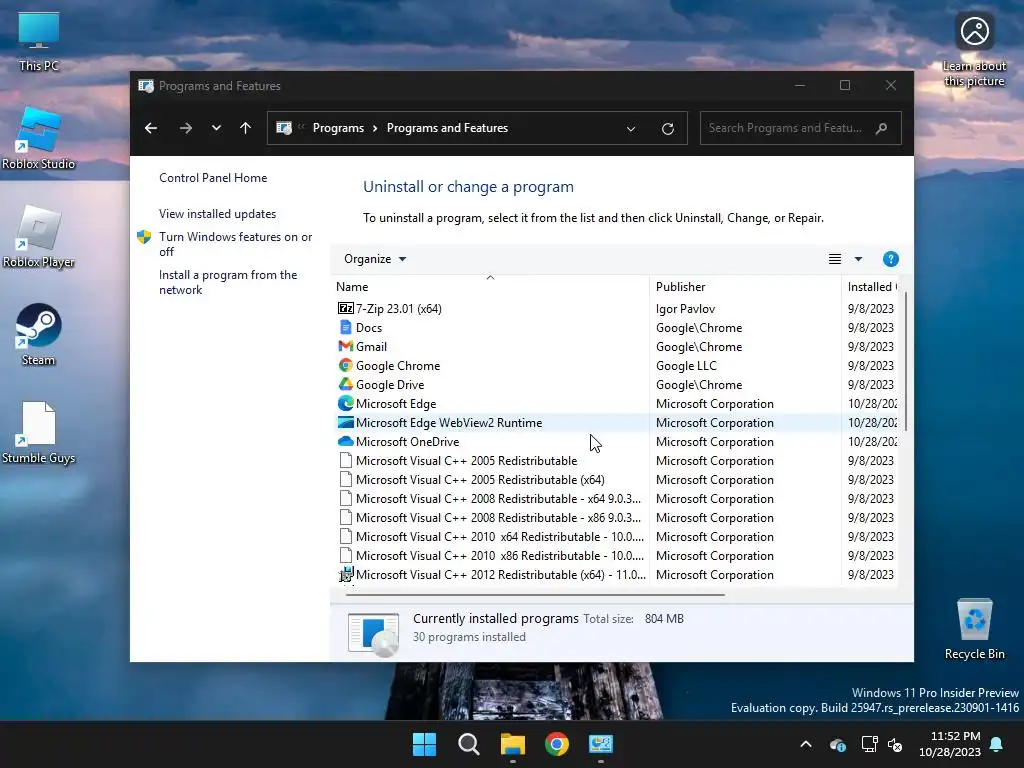
Task: Select the Microsoft OneDrive entry icon
Action: click(x=345, y=441)
